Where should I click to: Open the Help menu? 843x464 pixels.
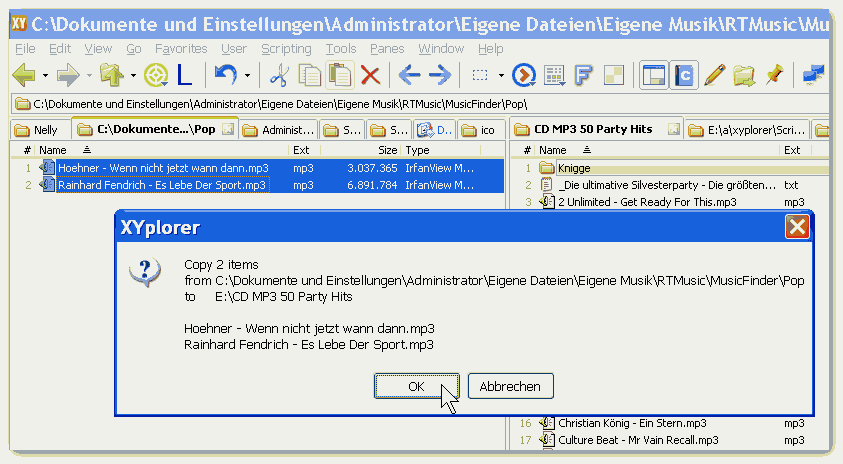[x=491, y=49]
